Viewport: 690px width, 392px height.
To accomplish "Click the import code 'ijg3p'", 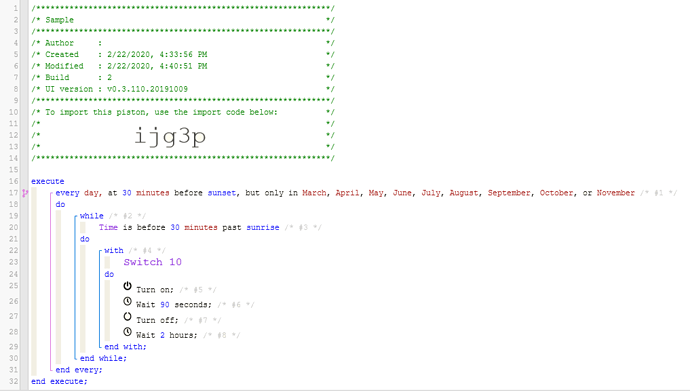I will pyautogui.click(x=170, y=136).
